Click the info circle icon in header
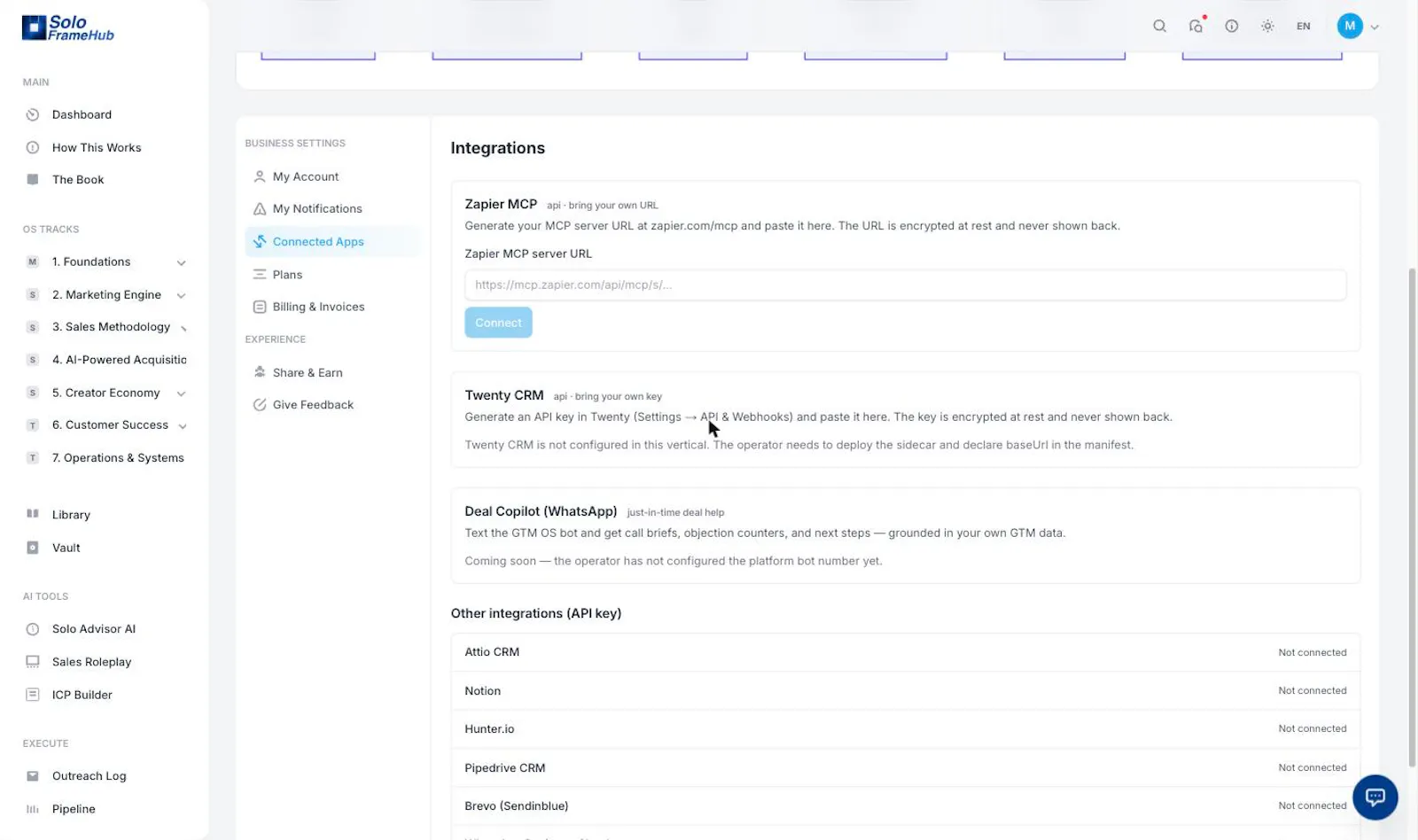This screenshot has height=840, width=1418. pyautogui.click(x=1232, y=26)
